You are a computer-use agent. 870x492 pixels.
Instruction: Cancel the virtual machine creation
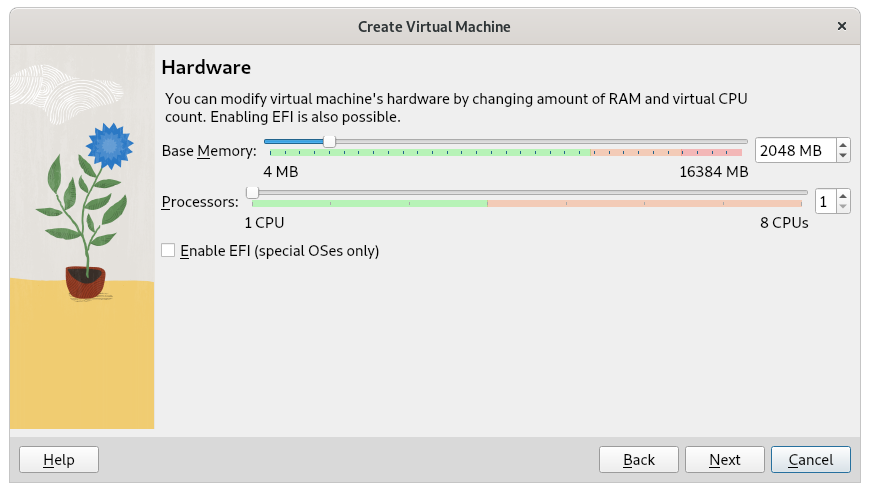pyautogui.click(x=811, y=459)
